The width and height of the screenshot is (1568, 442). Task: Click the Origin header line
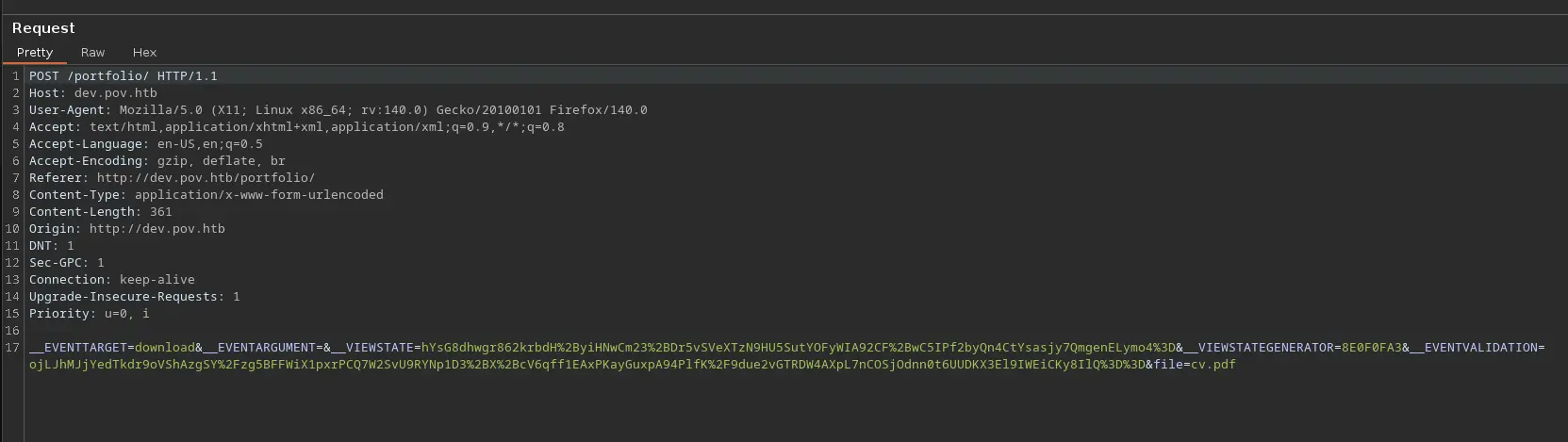click(x=126, y=229)
